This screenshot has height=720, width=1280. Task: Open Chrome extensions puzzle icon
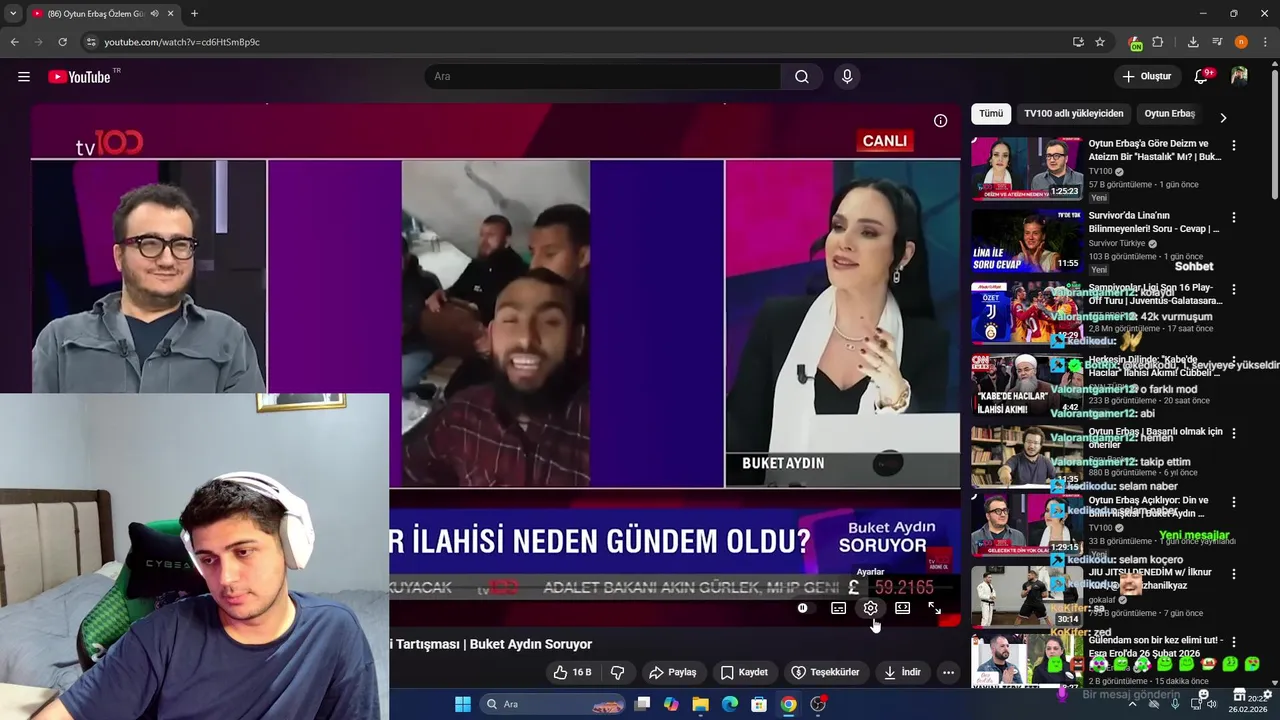tap(1158, 42)
